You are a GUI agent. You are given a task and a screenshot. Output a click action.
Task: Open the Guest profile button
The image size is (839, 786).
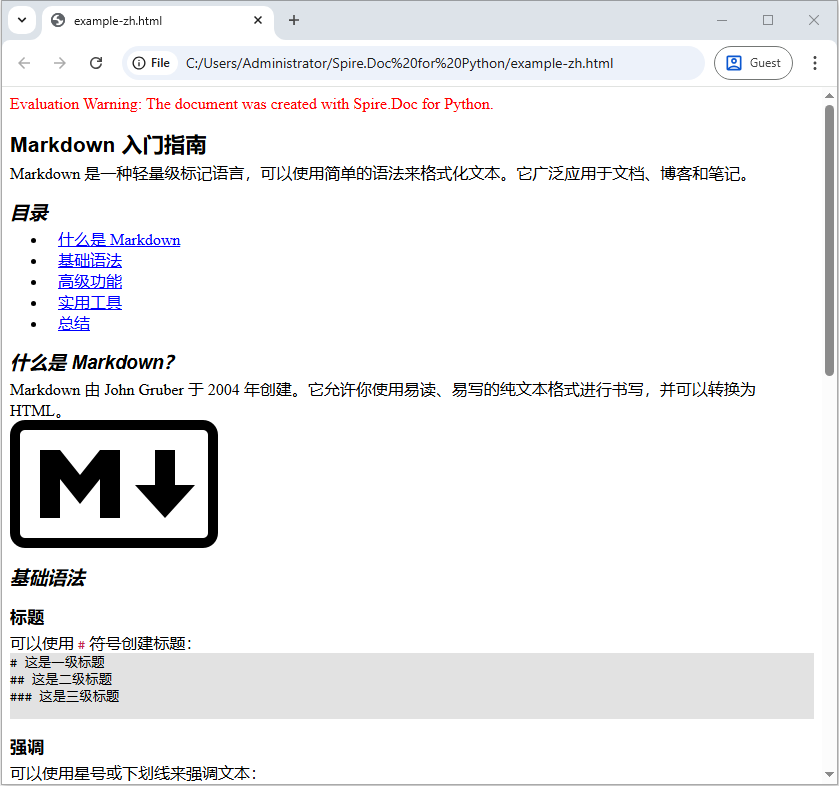(x=753, y=63)
